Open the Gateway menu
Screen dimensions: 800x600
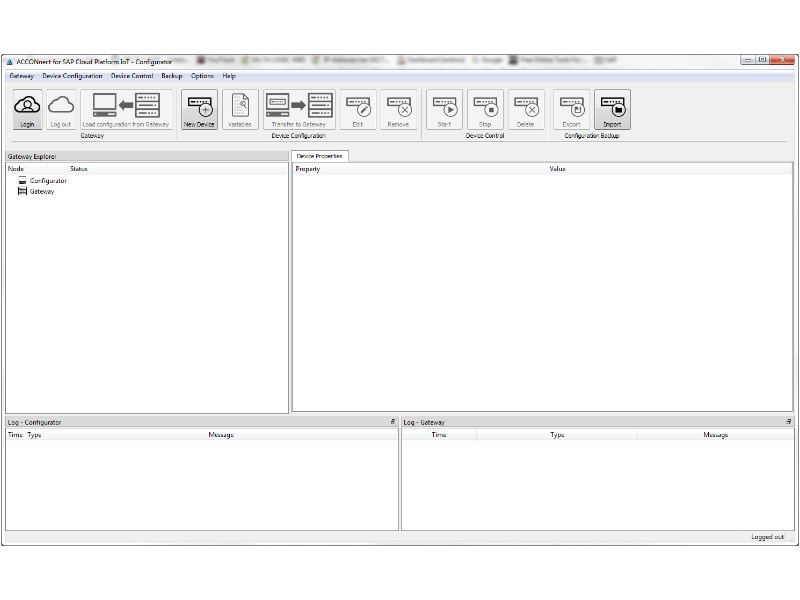(x=21, y=76)
